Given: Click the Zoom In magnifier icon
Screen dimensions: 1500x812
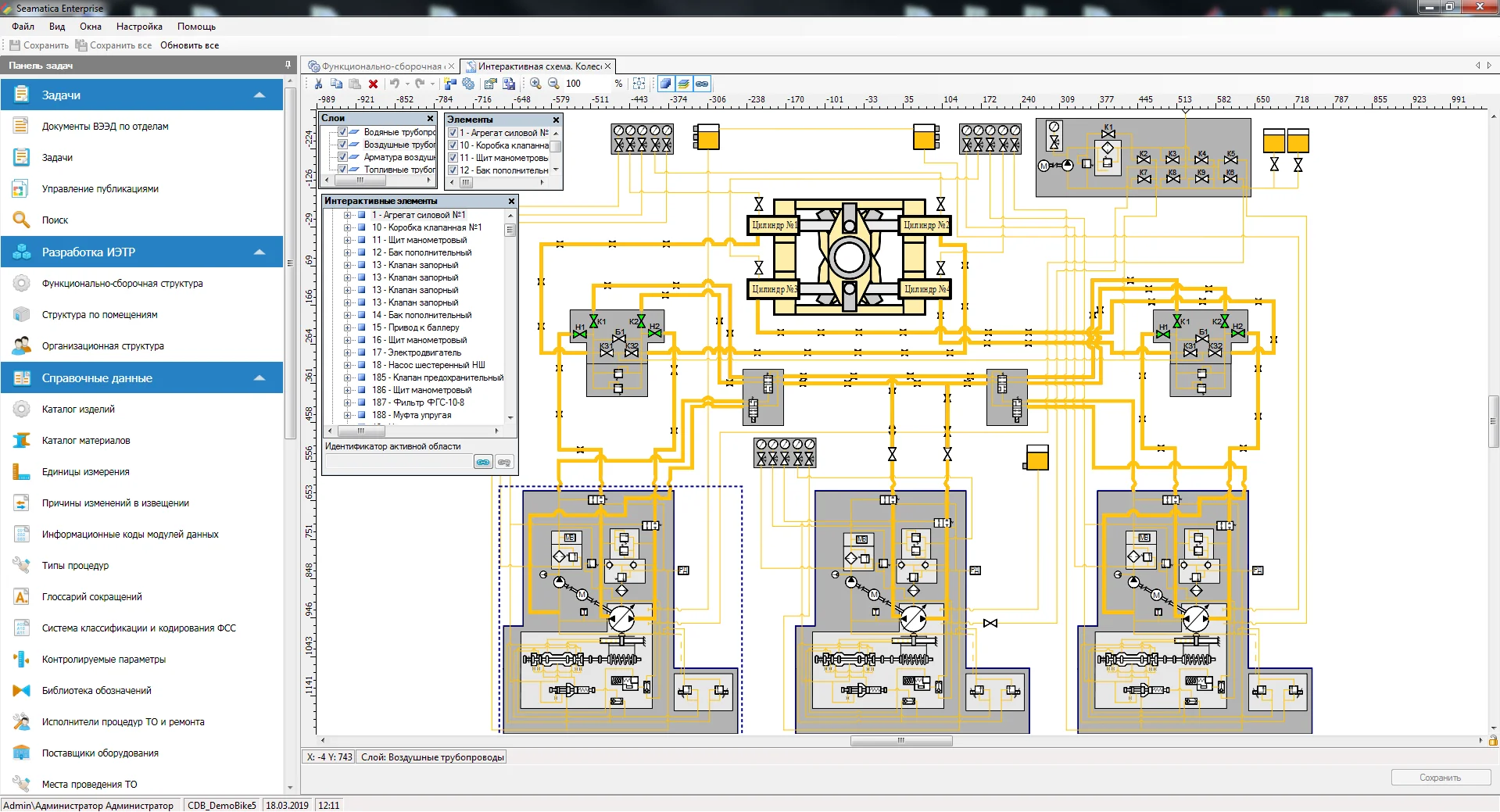Looking at the screenshot, I should pos(535,84).
